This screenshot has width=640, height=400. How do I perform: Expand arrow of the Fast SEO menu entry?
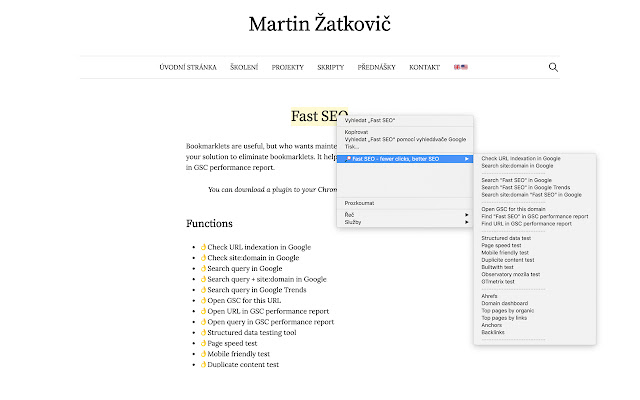click(x=467, y=159)
